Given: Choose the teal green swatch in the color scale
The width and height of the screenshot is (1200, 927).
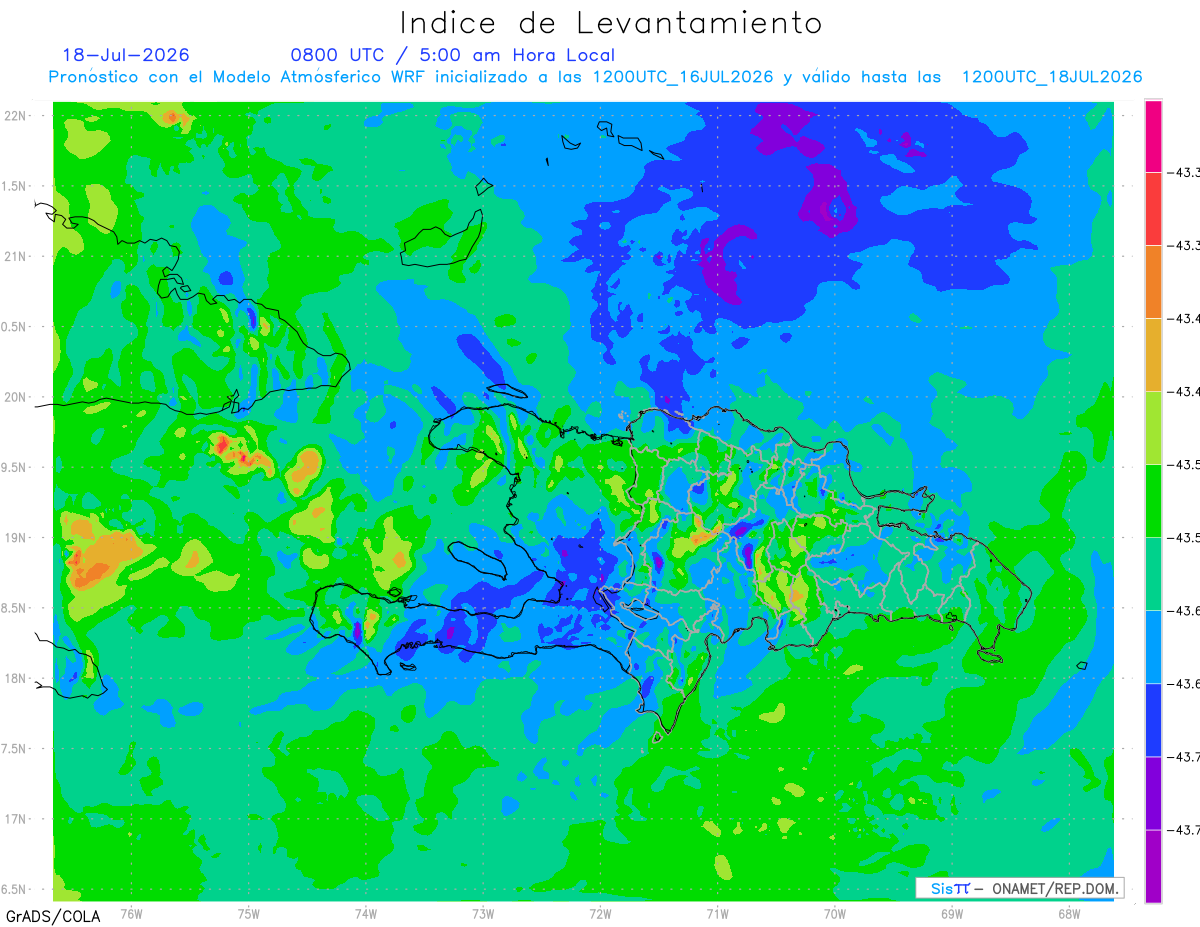Looking at the screenshot, I should (x=1153, y=574).
